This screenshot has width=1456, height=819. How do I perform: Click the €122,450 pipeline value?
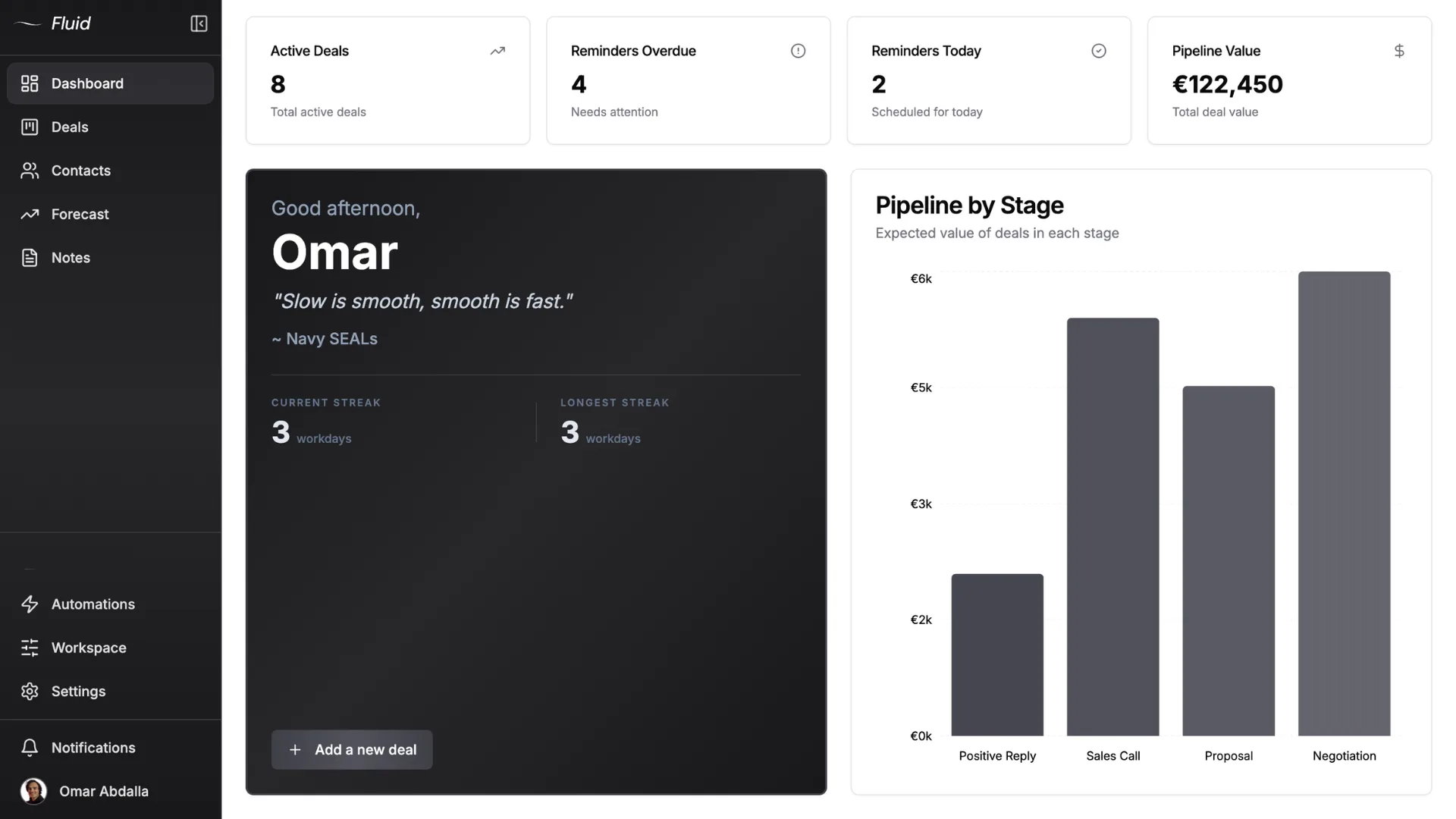(x=1227, y=84)
